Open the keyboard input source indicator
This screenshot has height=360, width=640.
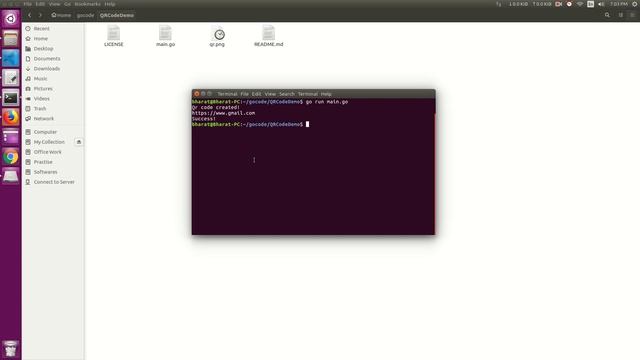pos(591,4)
